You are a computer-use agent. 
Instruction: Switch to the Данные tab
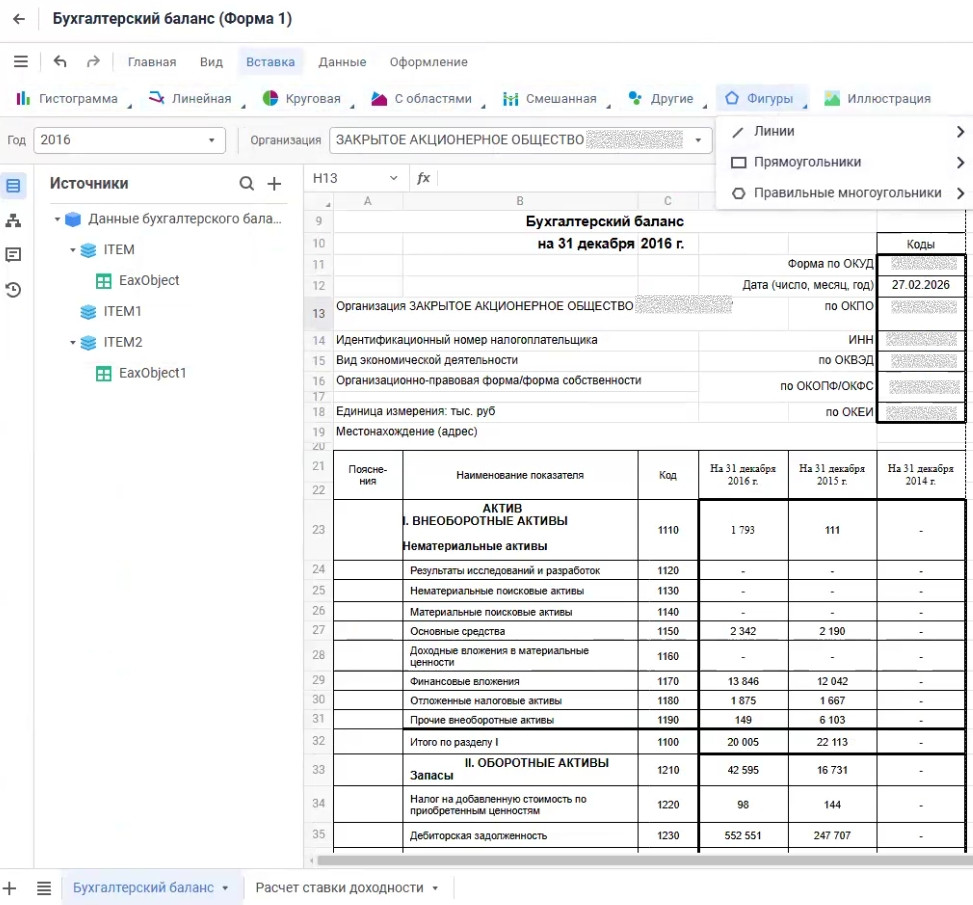click(343, 62)
